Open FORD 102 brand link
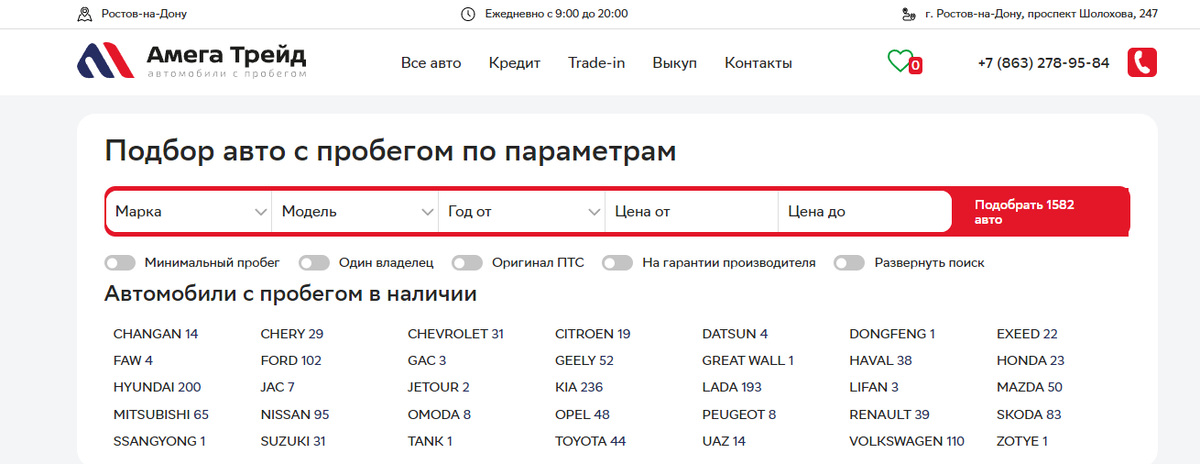Image resolution: width=1200 pixels, height=464 pixels. coord(291,361)
